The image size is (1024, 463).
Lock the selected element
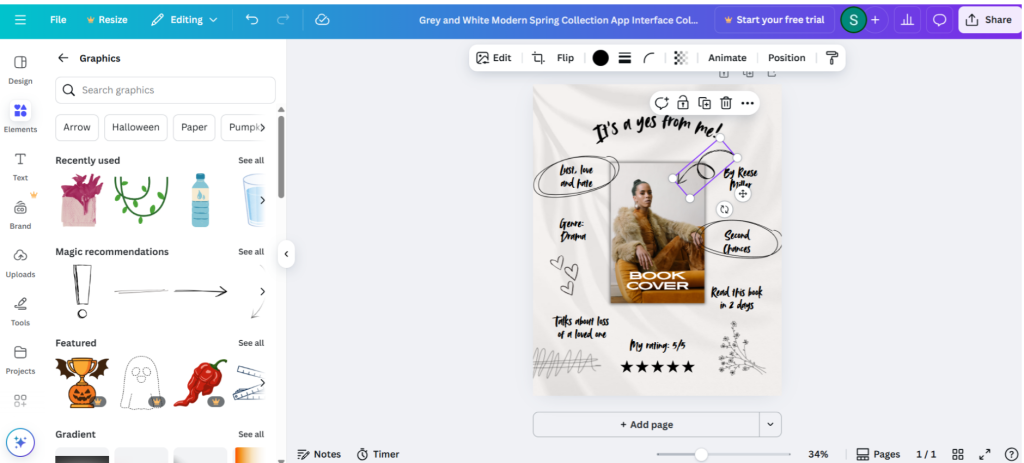(x=682, y=103)
